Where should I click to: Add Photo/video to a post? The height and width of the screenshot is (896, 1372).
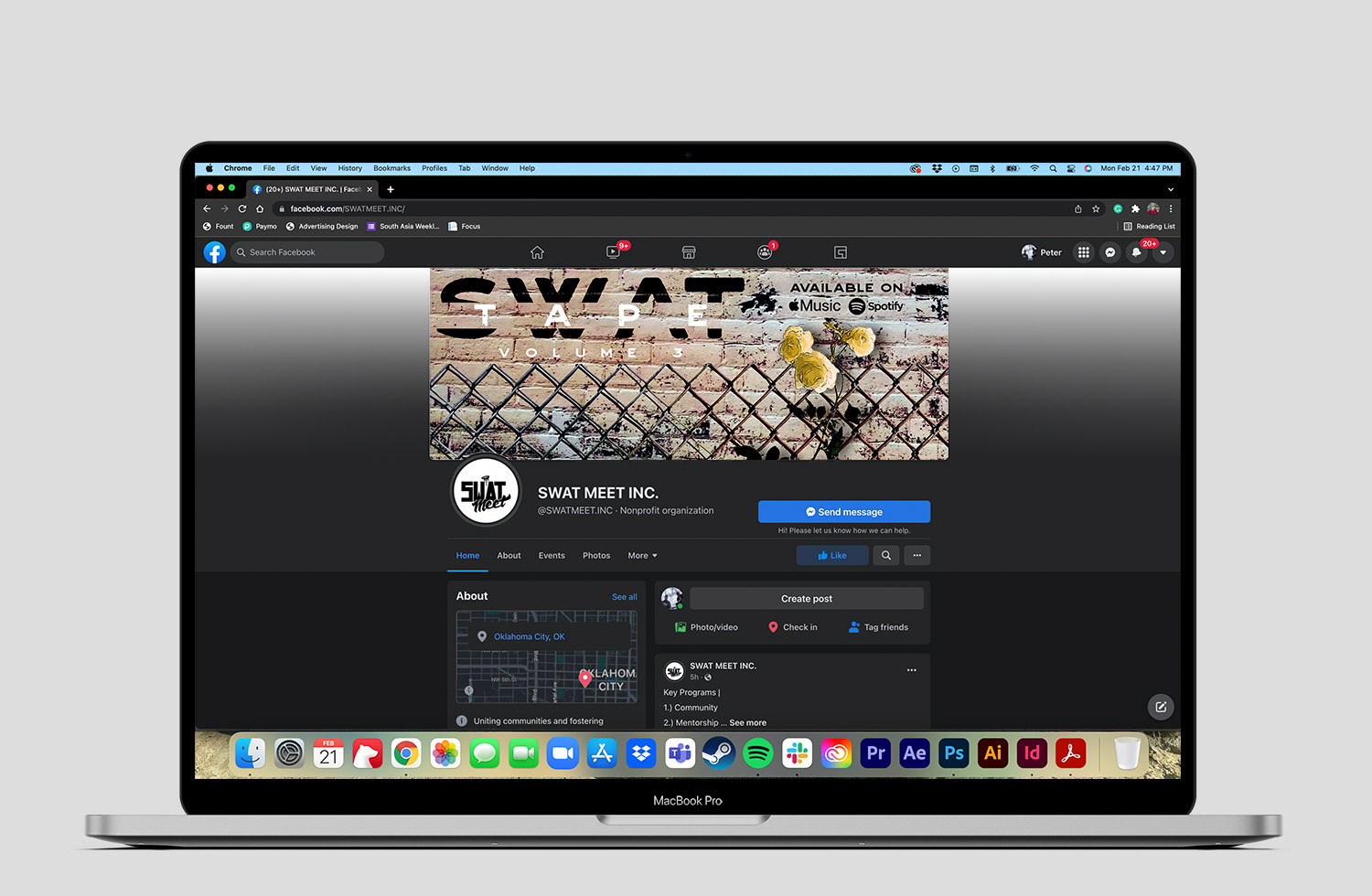pyautogui.click(x=706, y=627)
